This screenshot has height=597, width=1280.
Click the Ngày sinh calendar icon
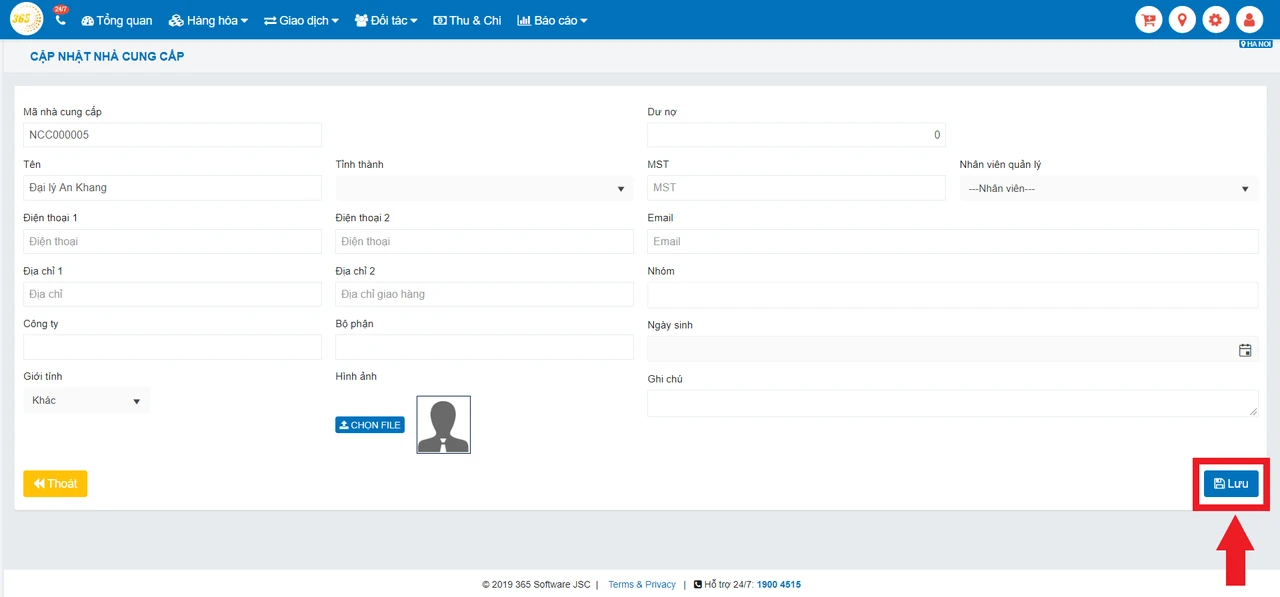(1245, 350)
